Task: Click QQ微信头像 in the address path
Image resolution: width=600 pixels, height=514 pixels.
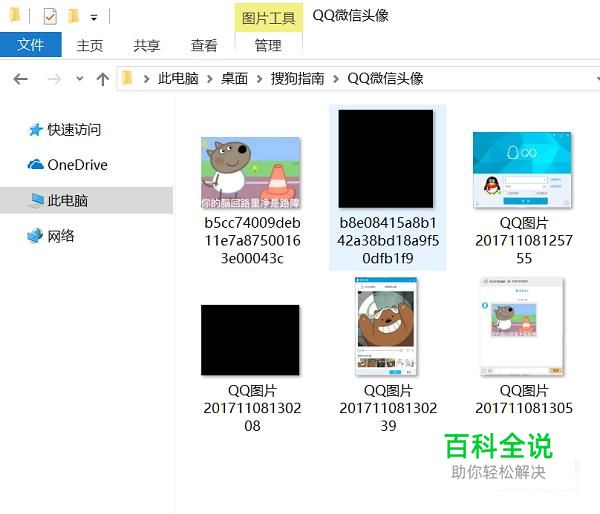Action: [385, 79]
